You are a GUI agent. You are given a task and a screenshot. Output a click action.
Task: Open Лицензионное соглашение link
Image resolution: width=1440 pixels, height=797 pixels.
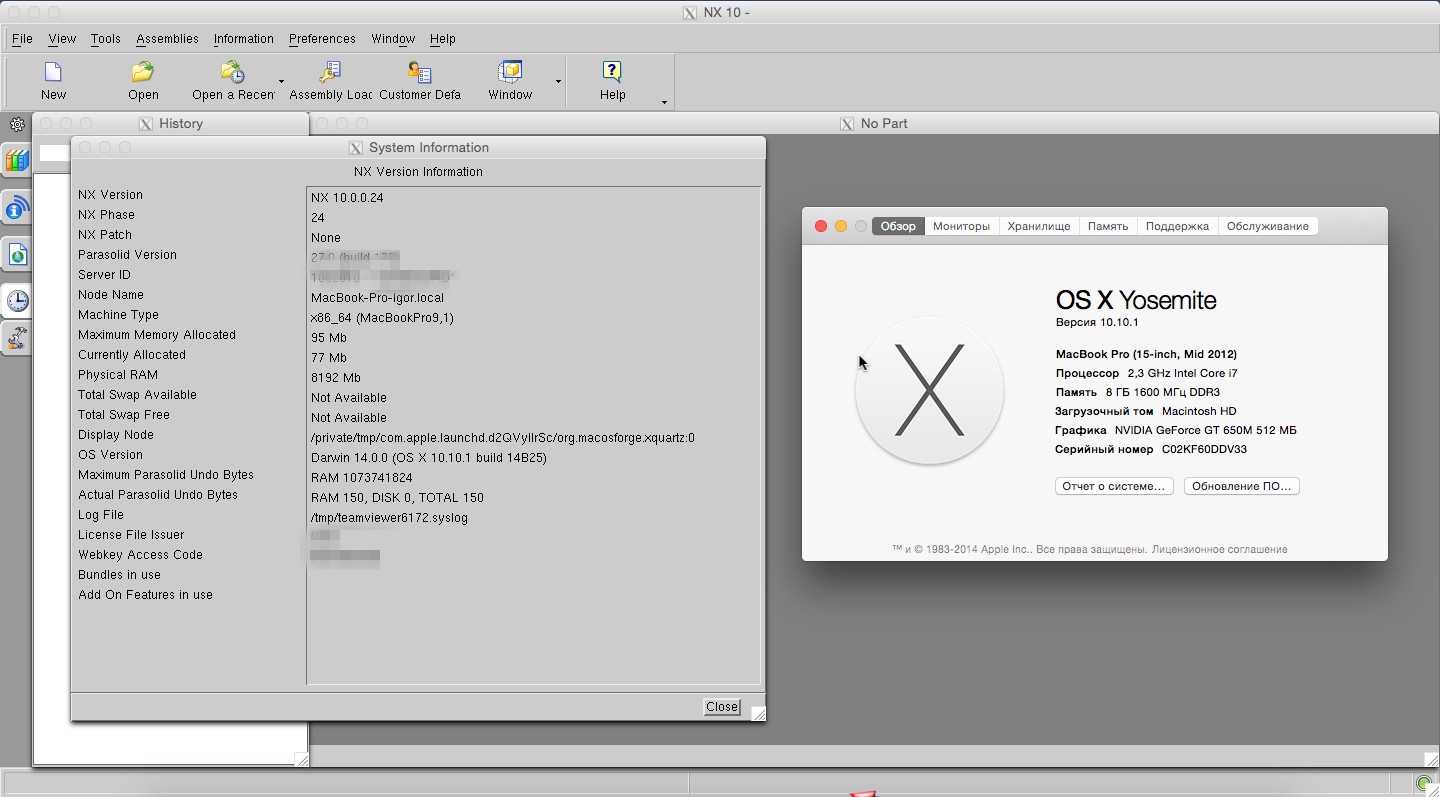click(x=1219, y=549)
